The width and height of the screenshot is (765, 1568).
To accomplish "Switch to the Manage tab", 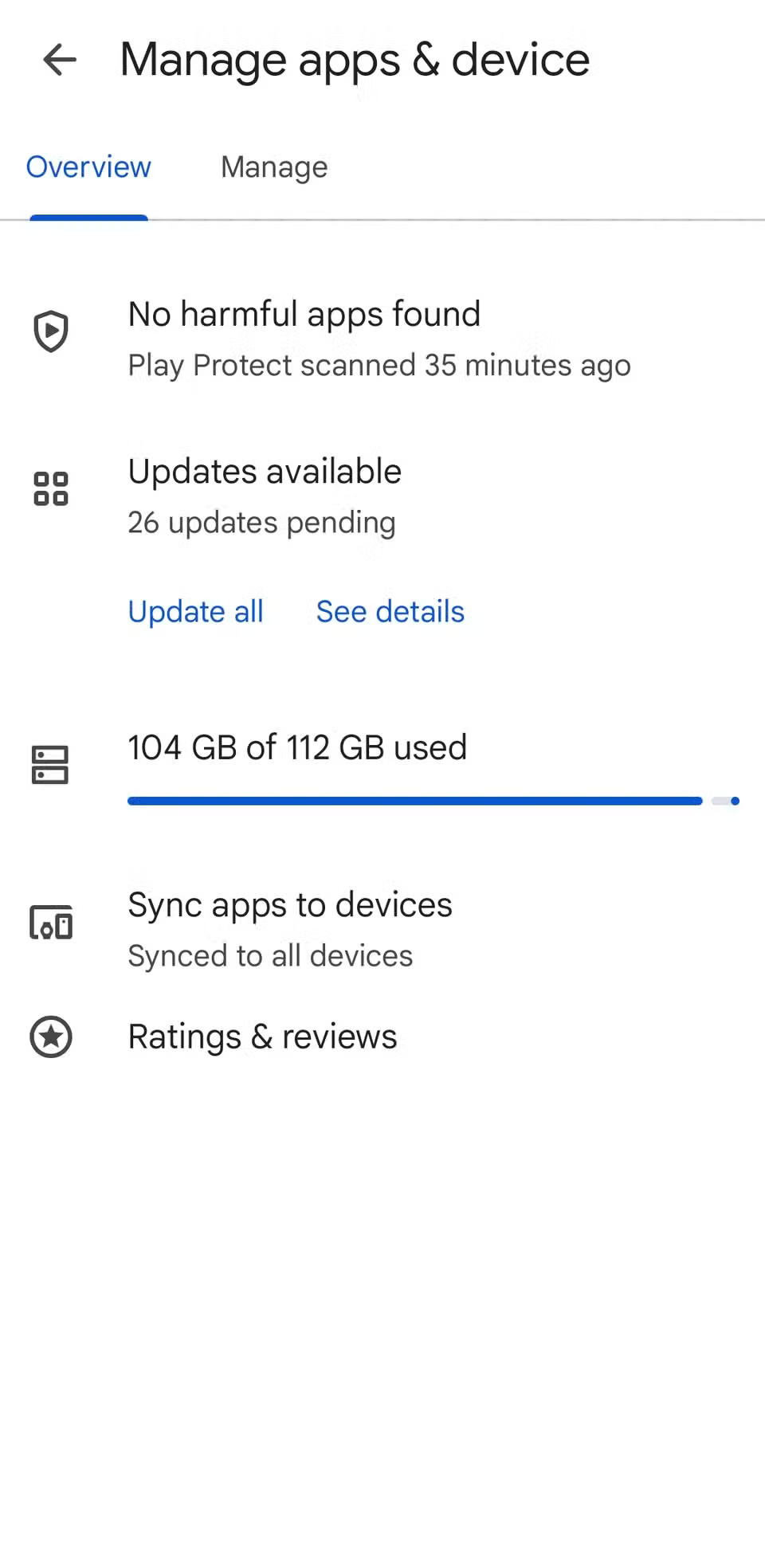I will (x=273, y=167).
